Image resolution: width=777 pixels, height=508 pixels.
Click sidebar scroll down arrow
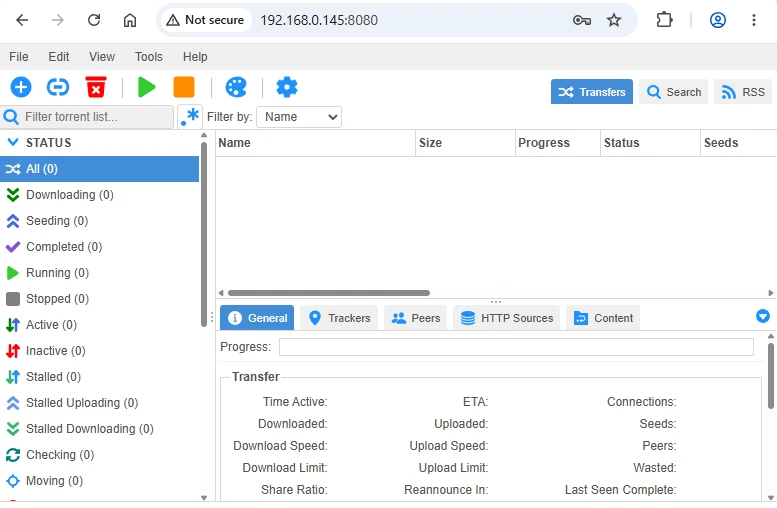(204, 498)
